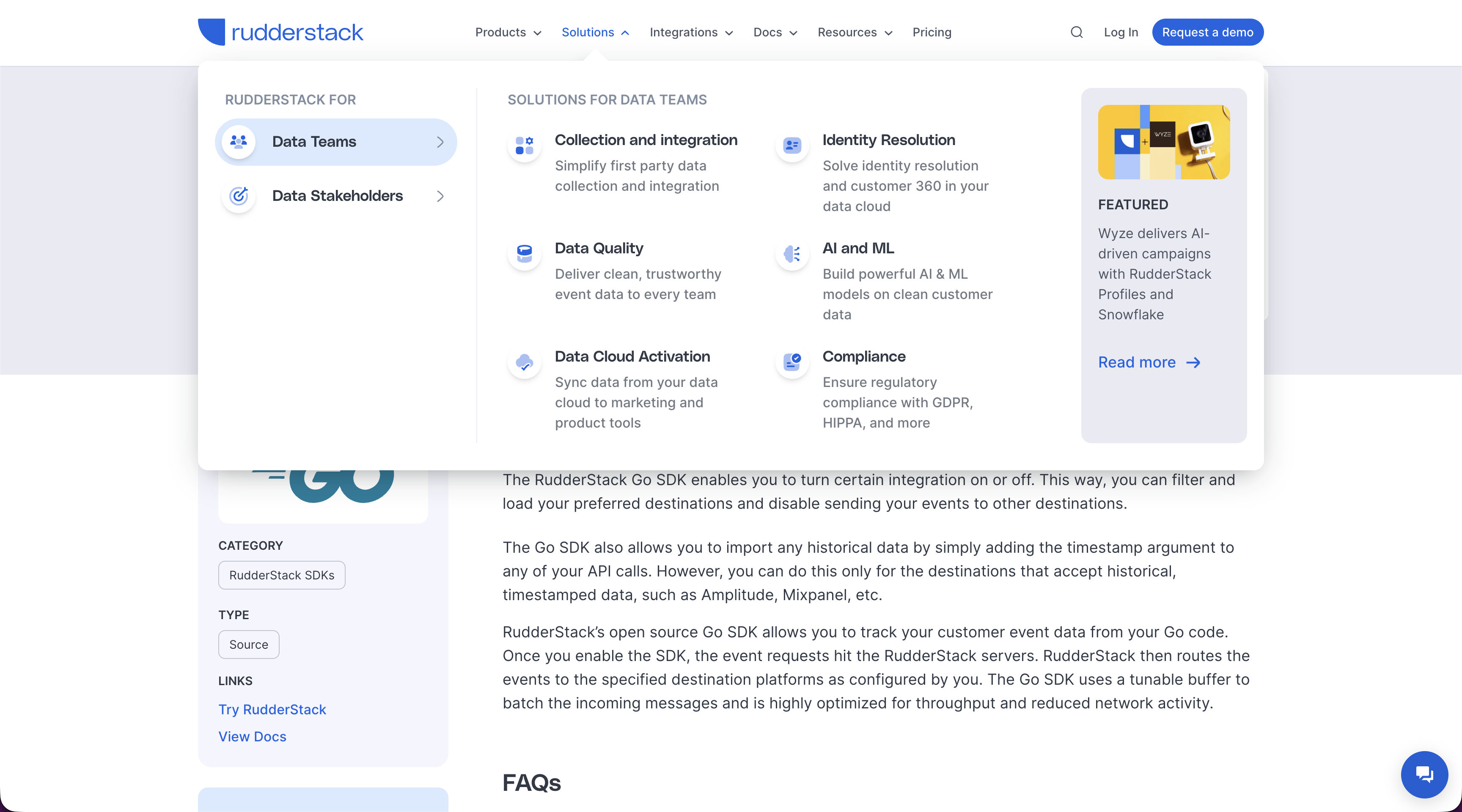Image resolution: width=1462 pixels, height=812 pixels.
Task: Click the Compliance shield icon
Action: pos(792,362)
